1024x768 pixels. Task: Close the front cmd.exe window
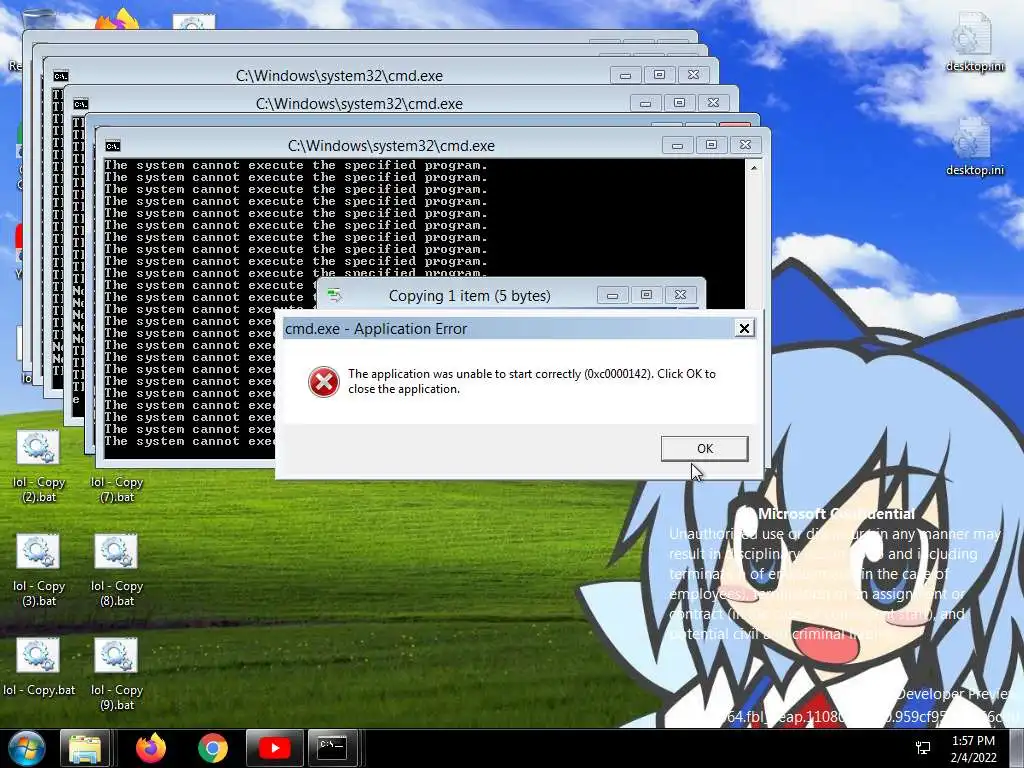click(x=745, y=145)
